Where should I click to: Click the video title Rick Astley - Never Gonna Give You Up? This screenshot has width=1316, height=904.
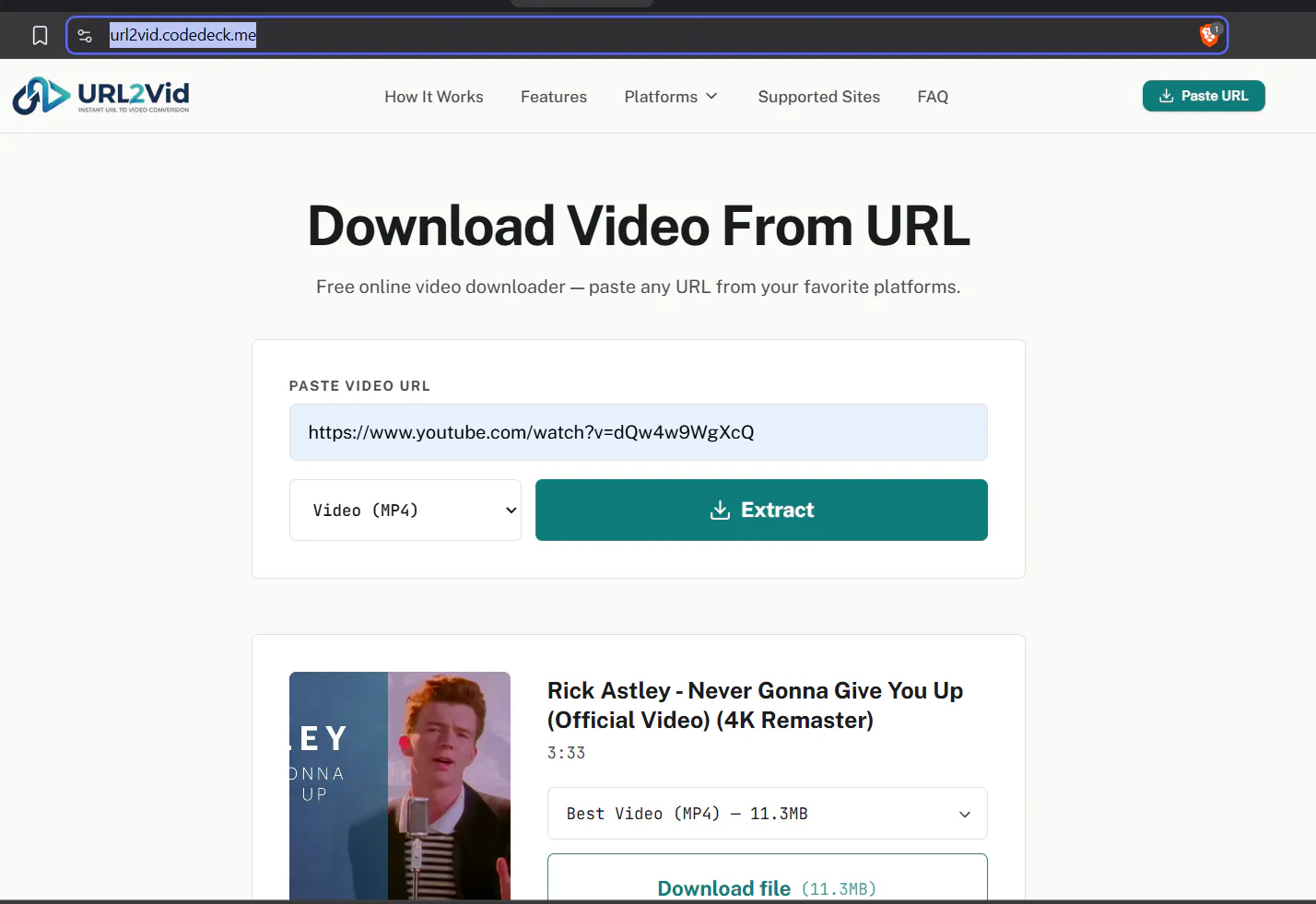point(756,705)
